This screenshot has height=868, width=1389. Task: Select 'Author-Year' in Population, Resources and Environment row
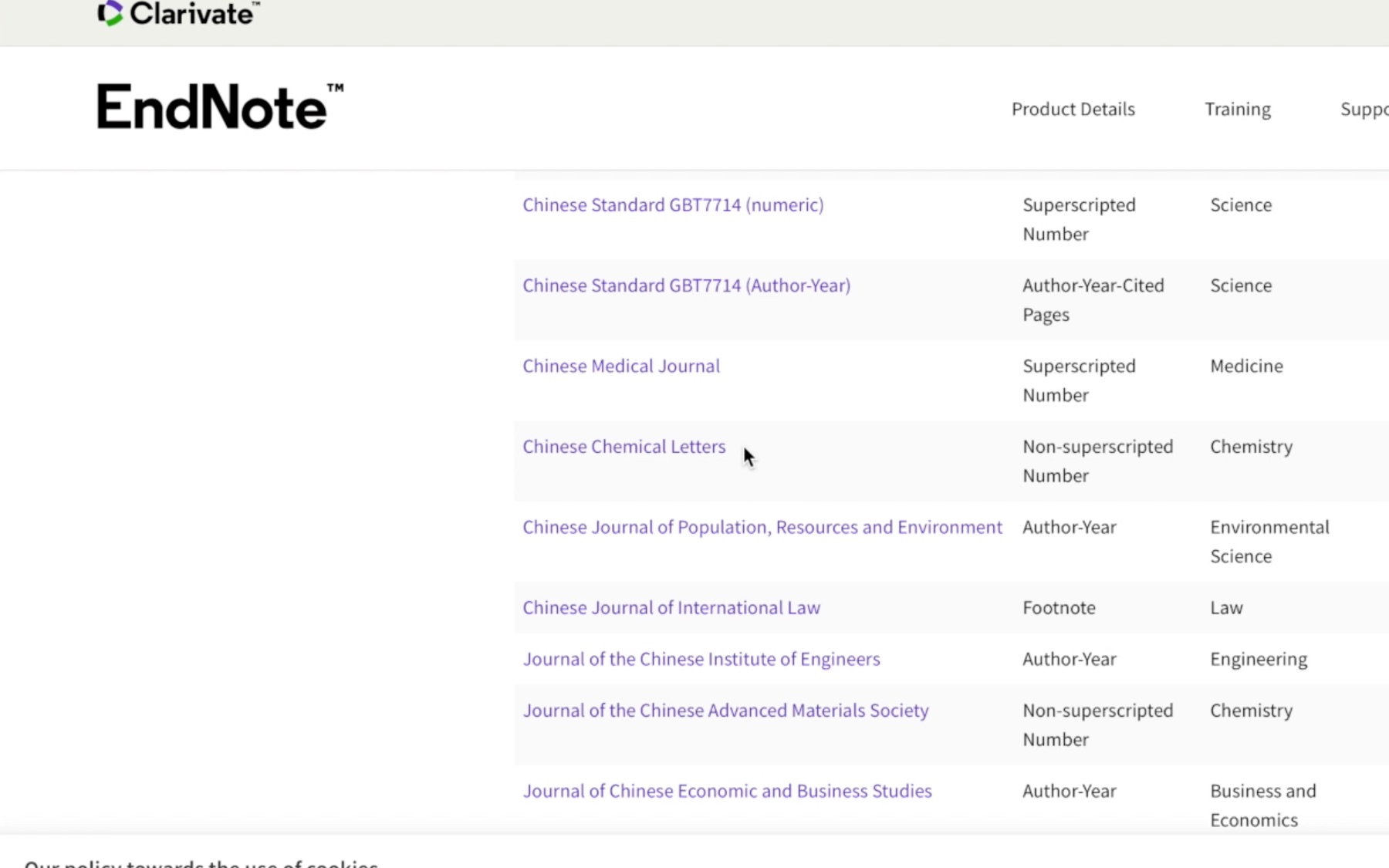[1070, 527]
